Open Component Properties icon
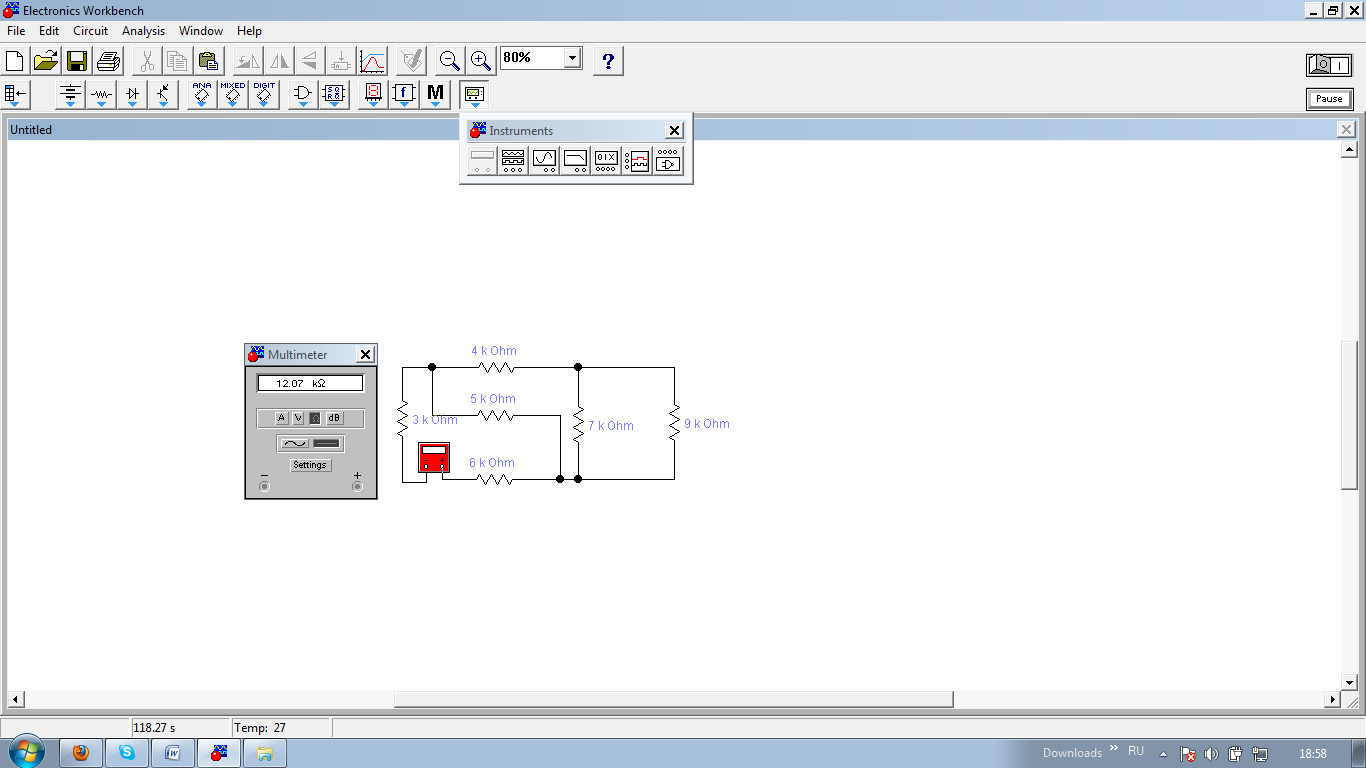 click(411, 61)
